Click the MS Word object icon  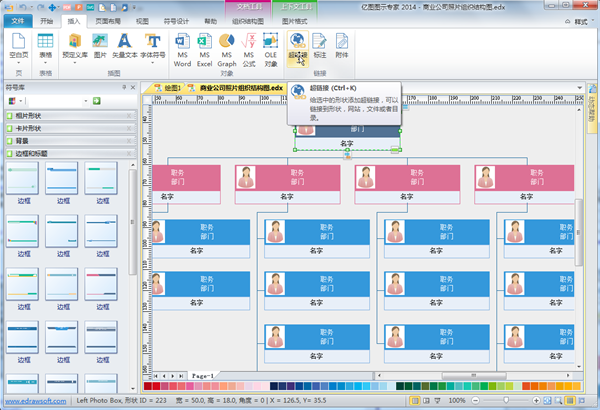point(183,46)
